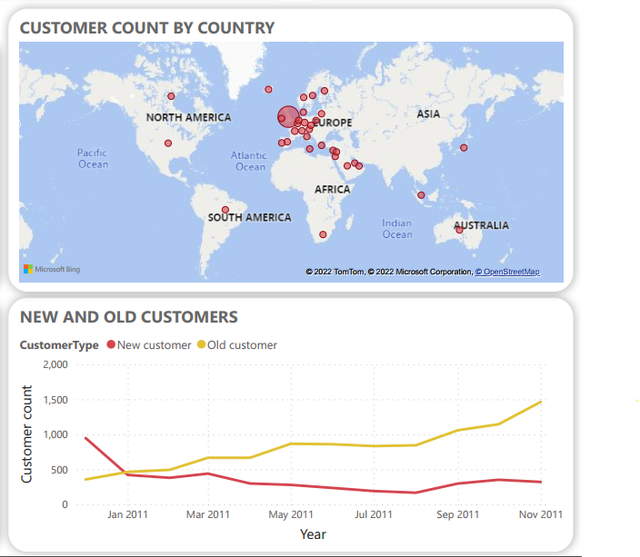Click the Old customer legend label
Viewport: 640px width, 557px height.
pos(242,345)
